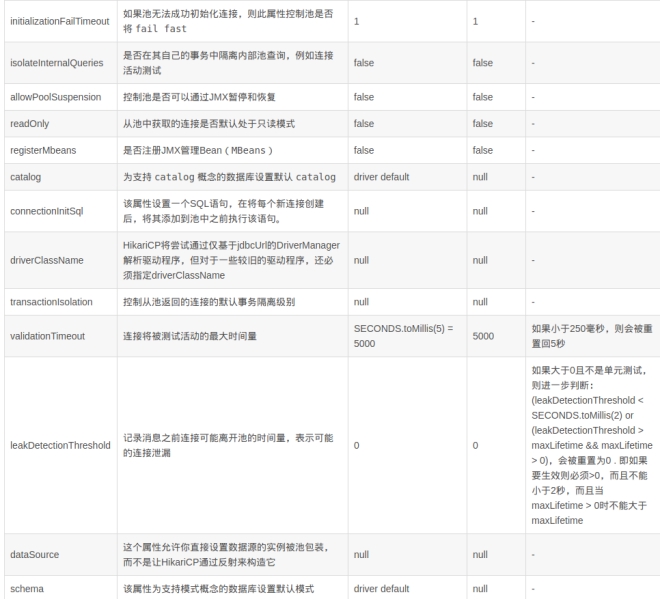Screen dimensions: 660x600
Task: Click the HikariCP DriverManager description text
Action: [232, 260]
